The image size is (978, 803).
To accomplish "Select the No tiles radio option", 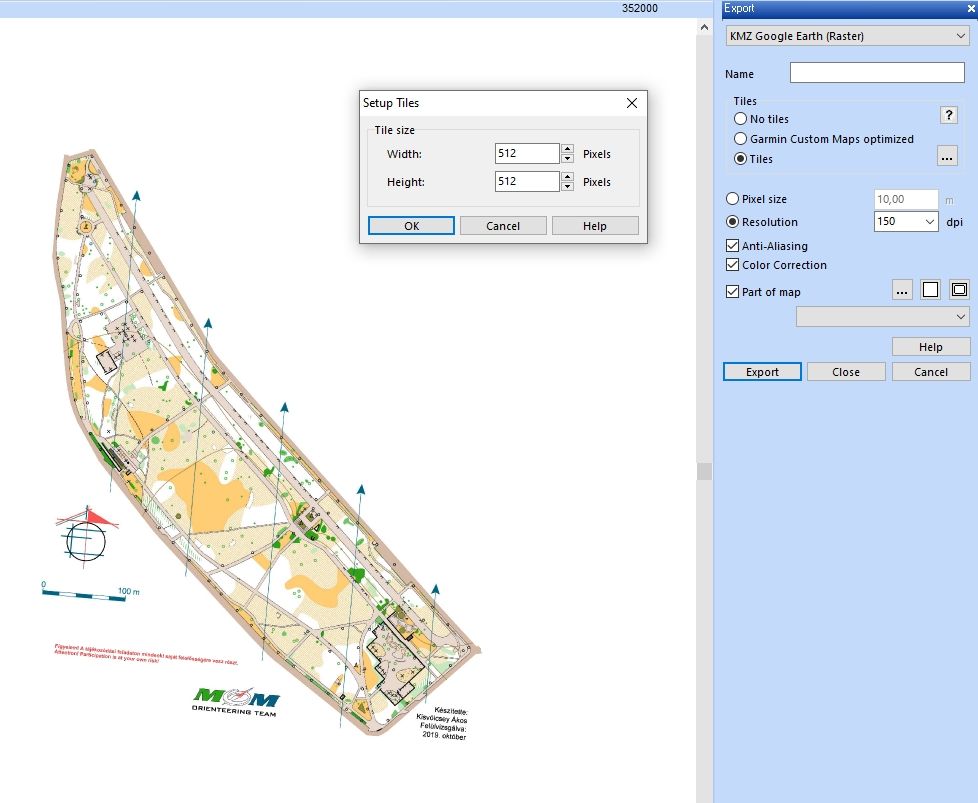I will (x=741, y=119).
